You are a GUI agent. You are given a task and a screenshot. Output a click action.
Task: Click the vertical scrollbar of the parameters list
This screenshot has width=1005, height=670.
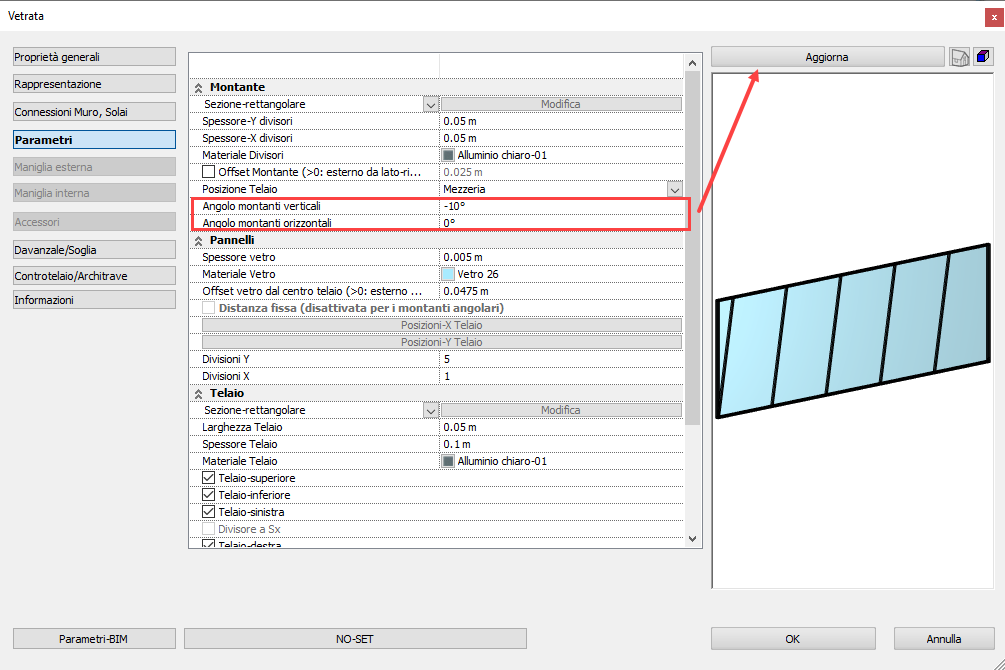692,247
